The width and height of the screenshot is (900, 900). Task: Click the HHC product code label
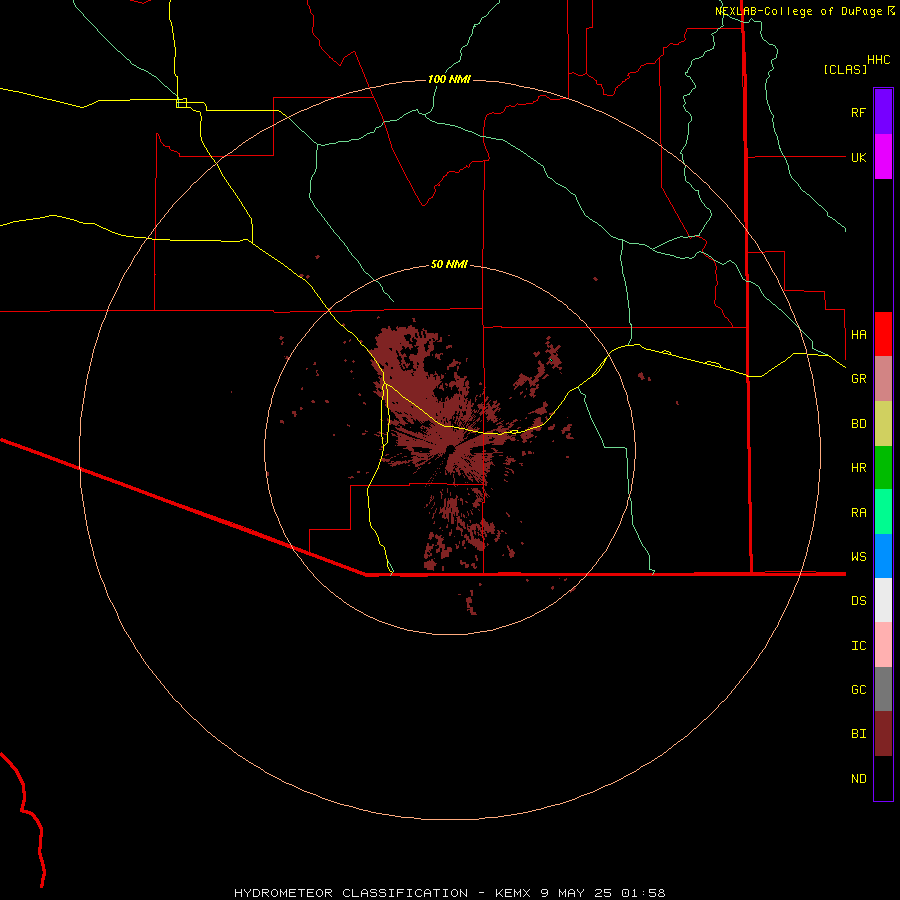878,60
